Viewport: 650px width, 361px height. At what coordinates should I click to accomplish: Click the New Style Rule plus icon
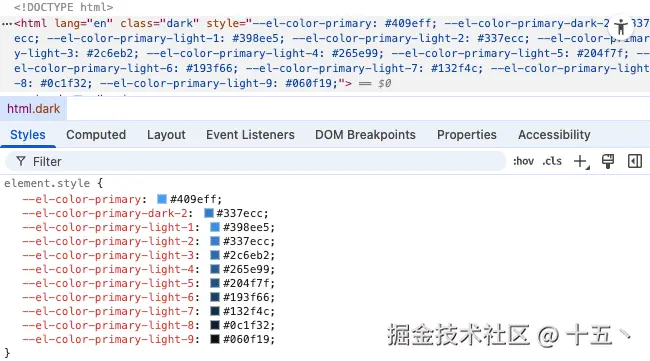tap(581, 161)
